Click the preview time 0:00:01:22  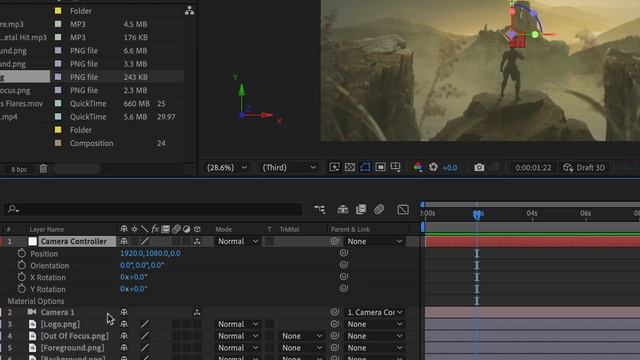point(533,168)
